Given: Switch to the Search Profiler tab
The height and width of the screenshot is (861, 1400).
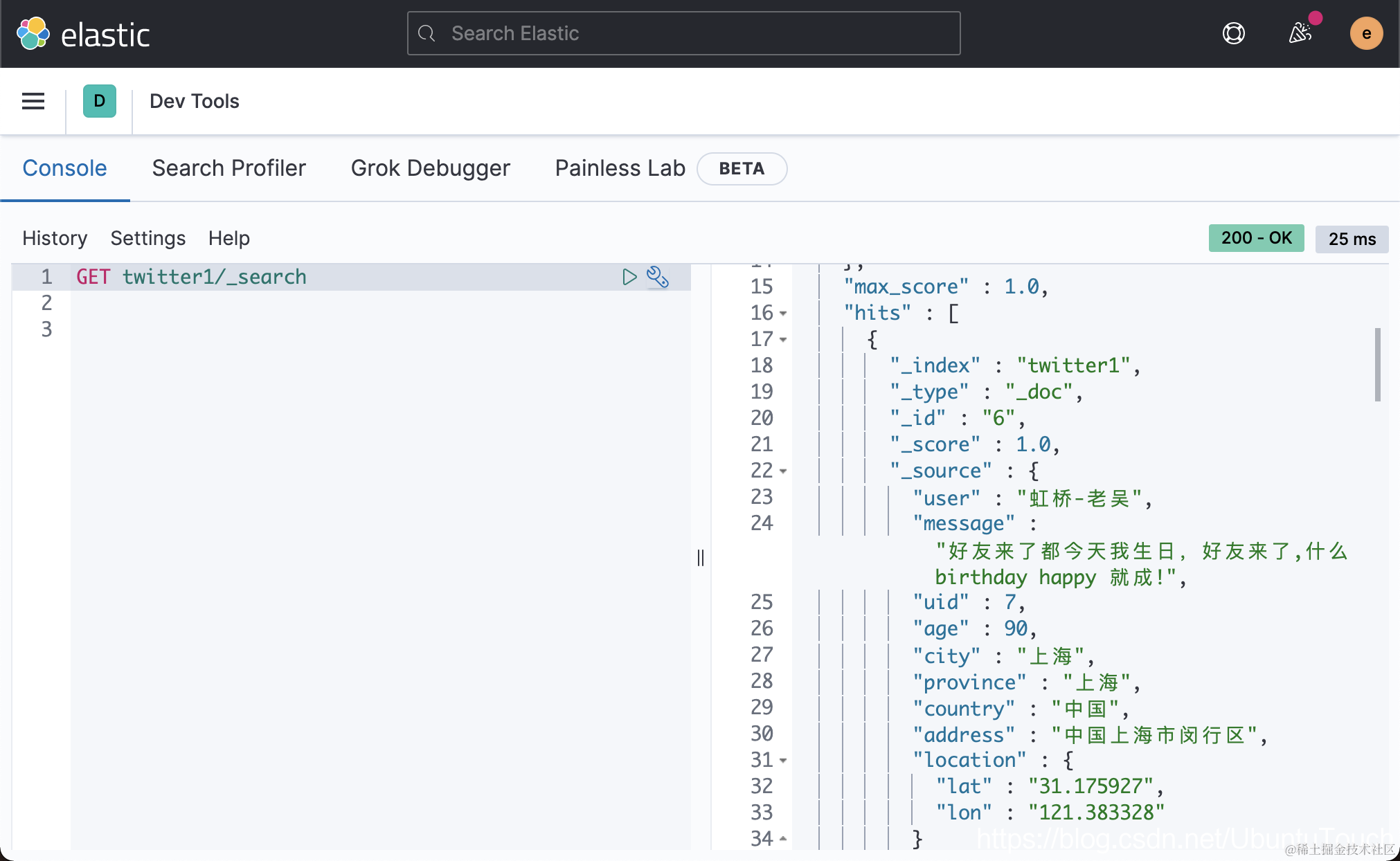Looking at the screenshot, I should coord(228,168).
